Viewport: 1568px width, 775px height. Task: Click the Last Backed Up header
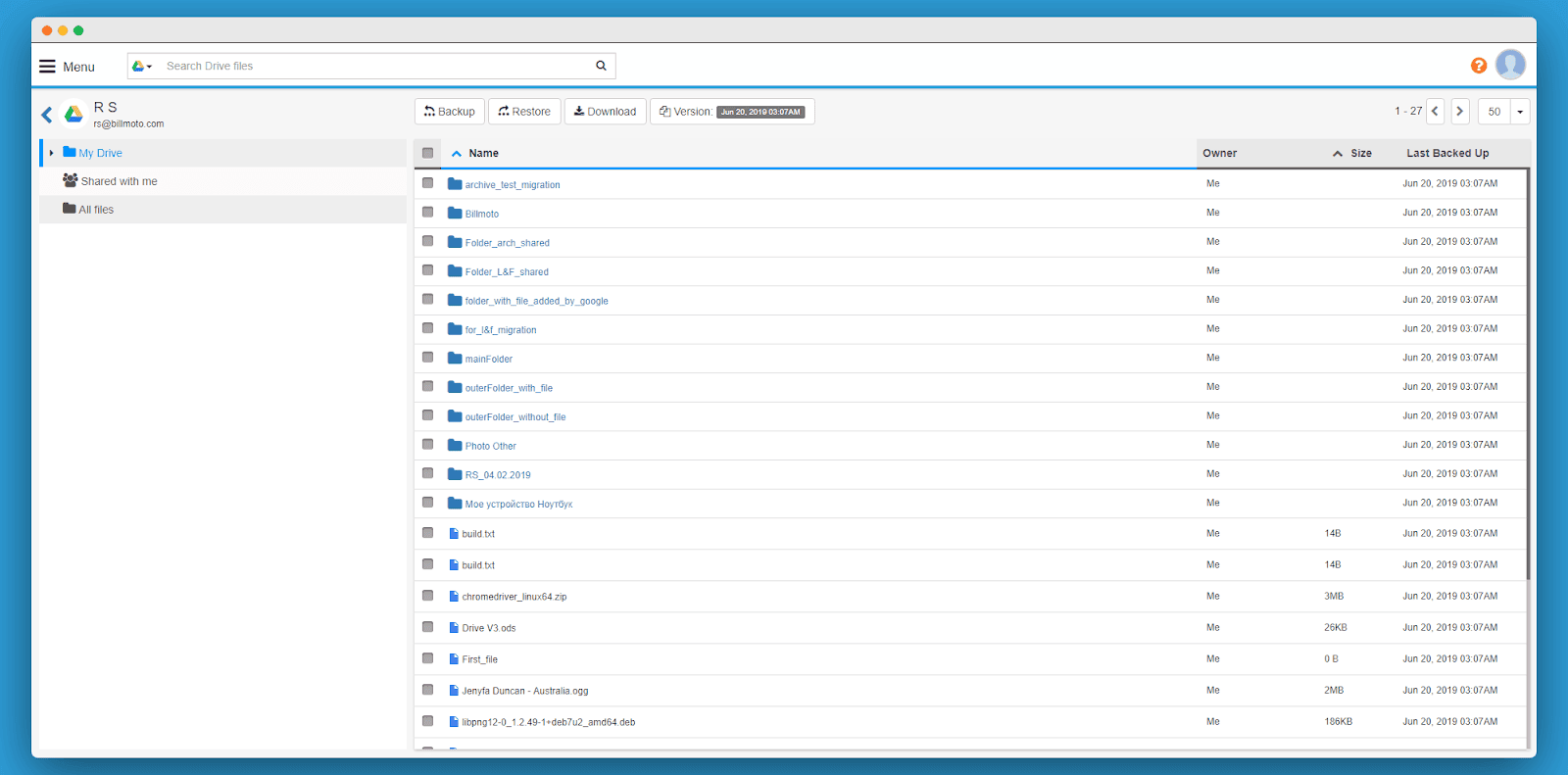coord(1447,154)
